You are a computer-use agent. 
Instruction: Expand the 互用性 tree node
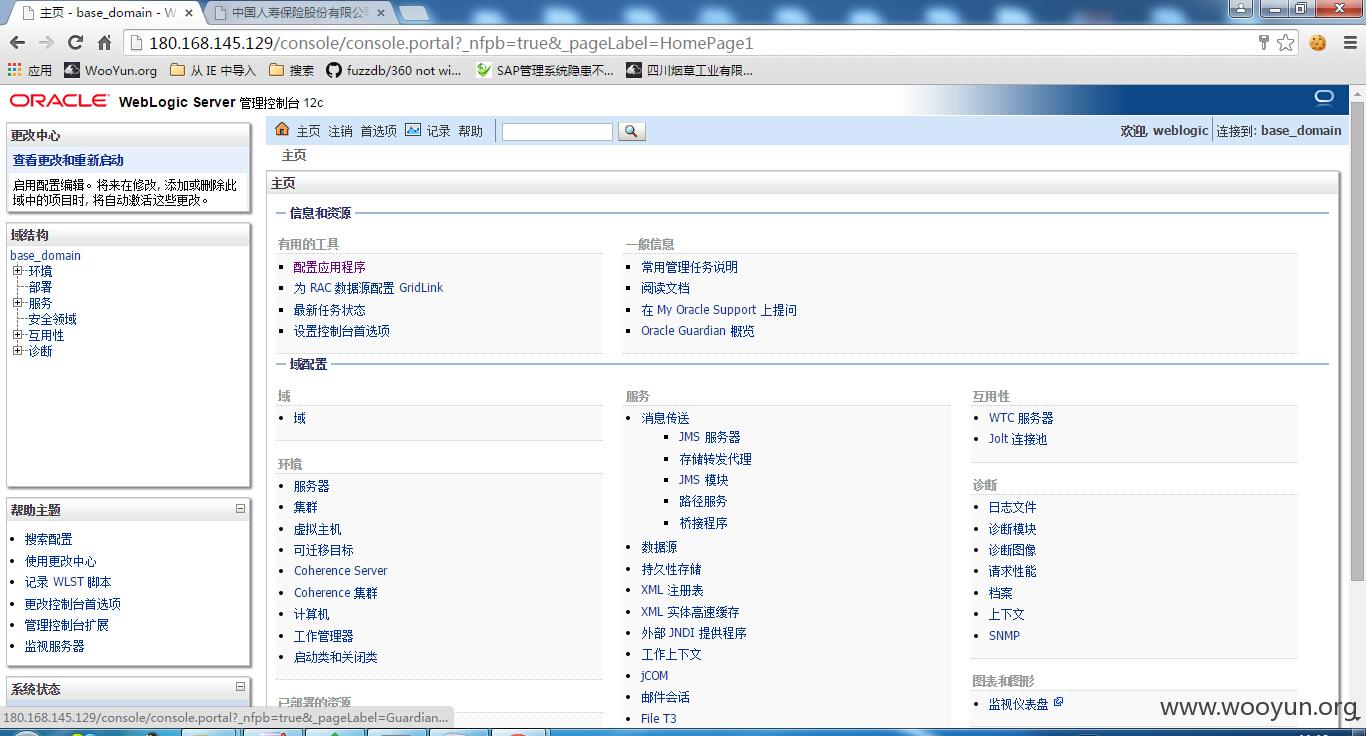(x=17, y=335)
